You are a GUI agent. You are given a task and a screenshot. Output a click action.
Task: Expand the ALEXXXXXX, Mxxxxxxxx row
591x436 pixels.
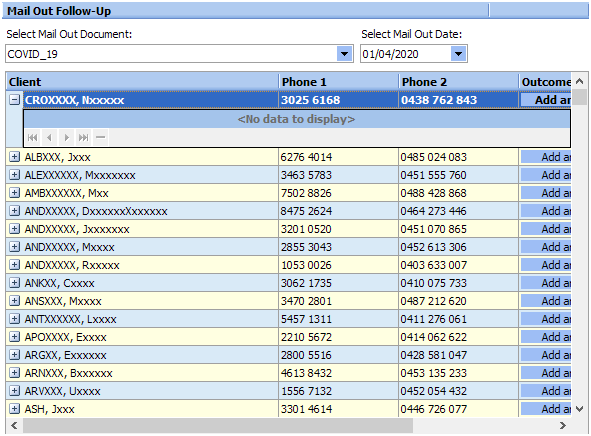[x=14, y=175]
